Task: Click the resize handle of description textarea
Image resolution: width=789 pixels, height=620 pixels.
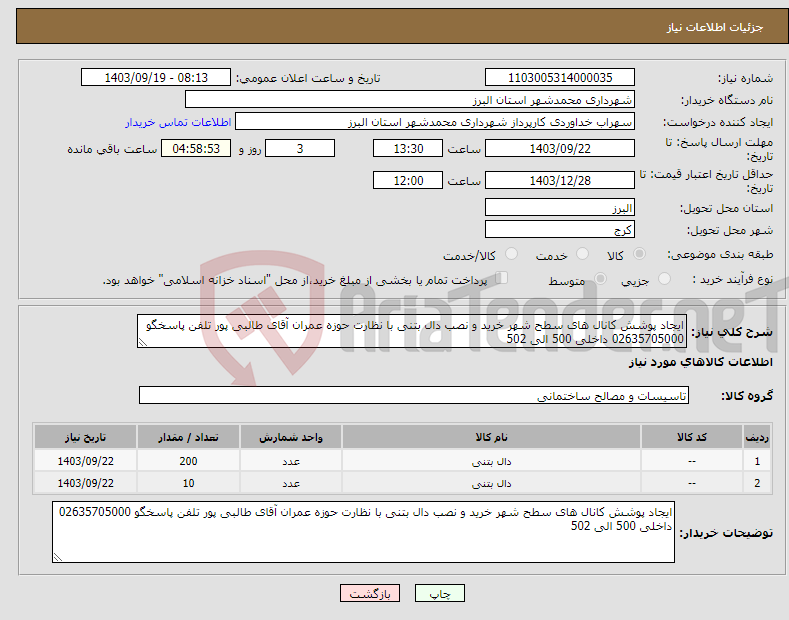Action: pyautogui.click(x=143, y=342)
